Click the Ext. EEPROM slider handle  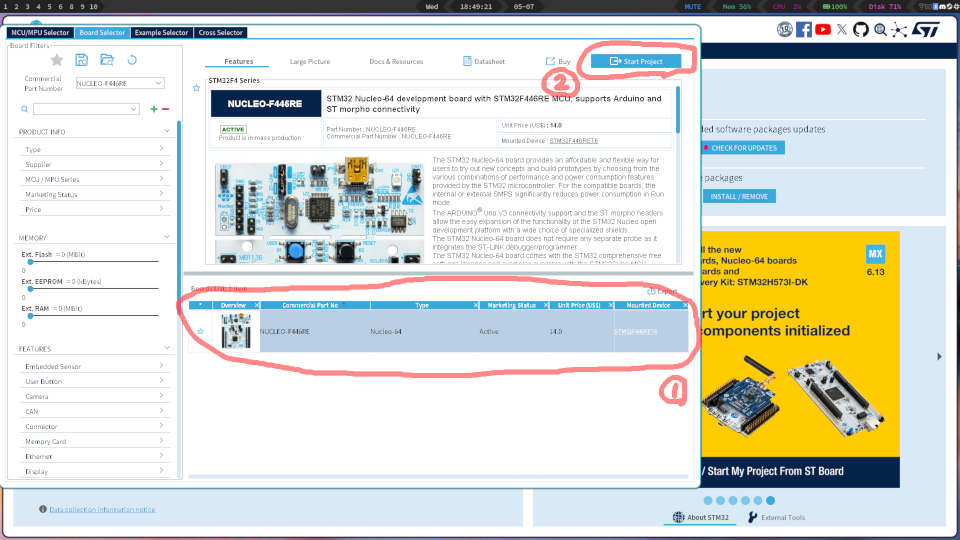pos(30,289)
